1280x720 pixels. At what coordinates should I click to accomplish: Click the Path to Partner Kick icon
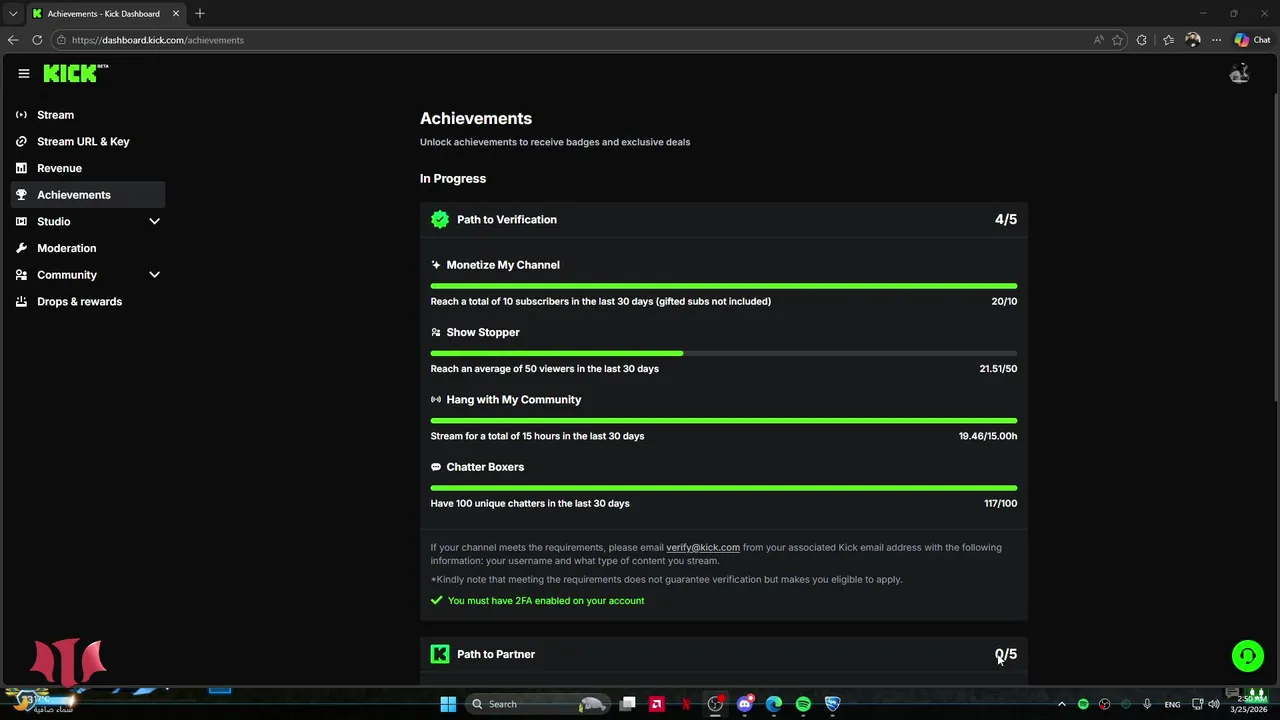[x=440, y=654]
